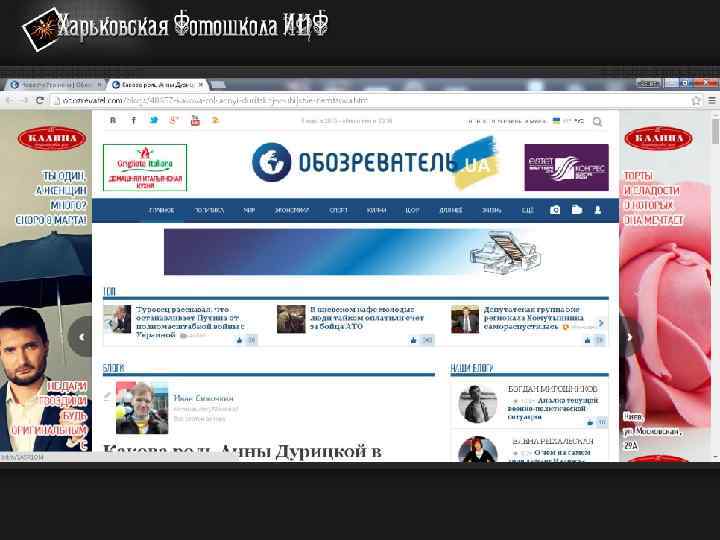Open Мир in the navigation bar

(249, 210)
